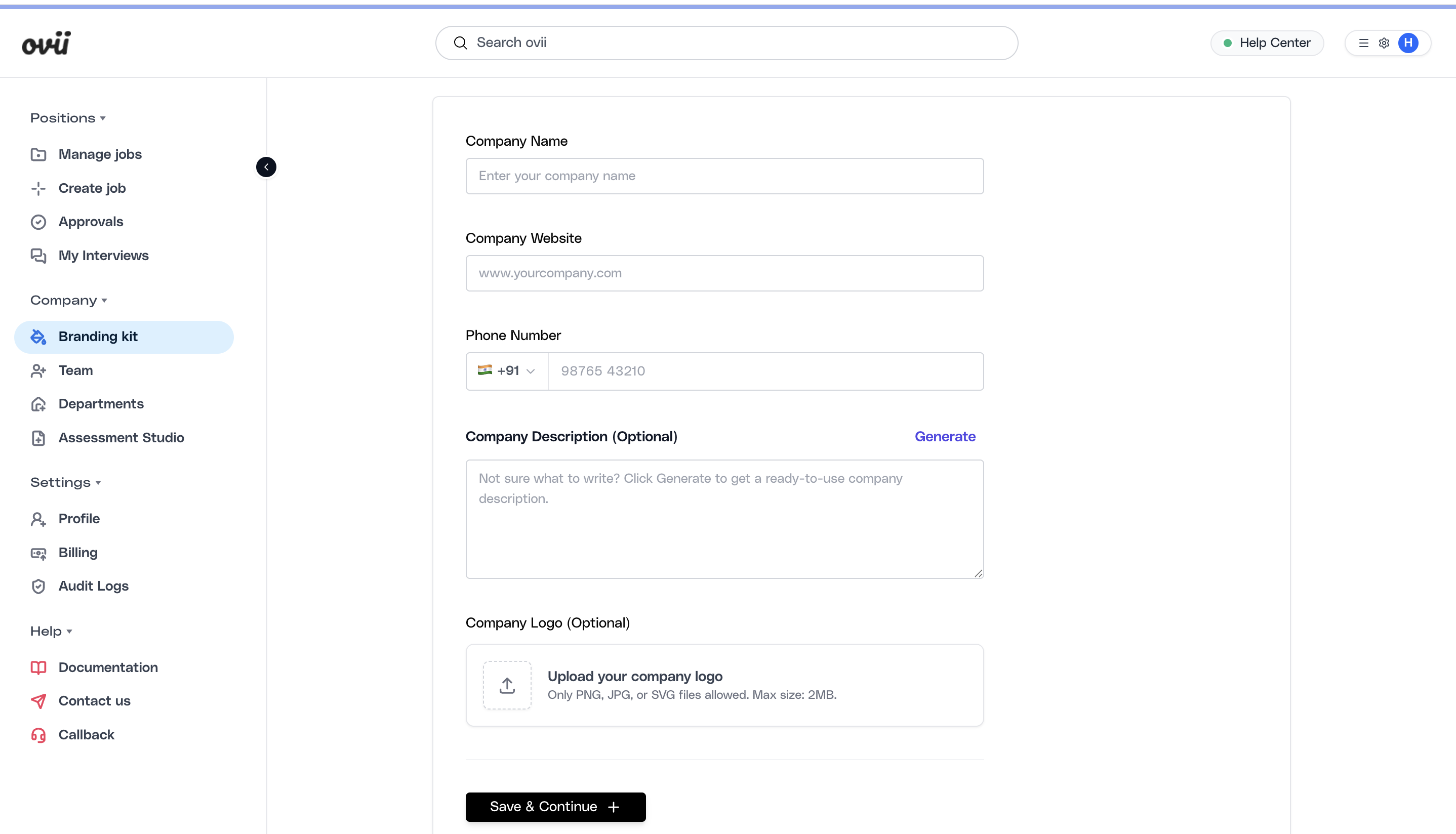This screenshot has height=834, width=1456.
Task: Select the Branding kit paint icon
Action: coord(38,337)
